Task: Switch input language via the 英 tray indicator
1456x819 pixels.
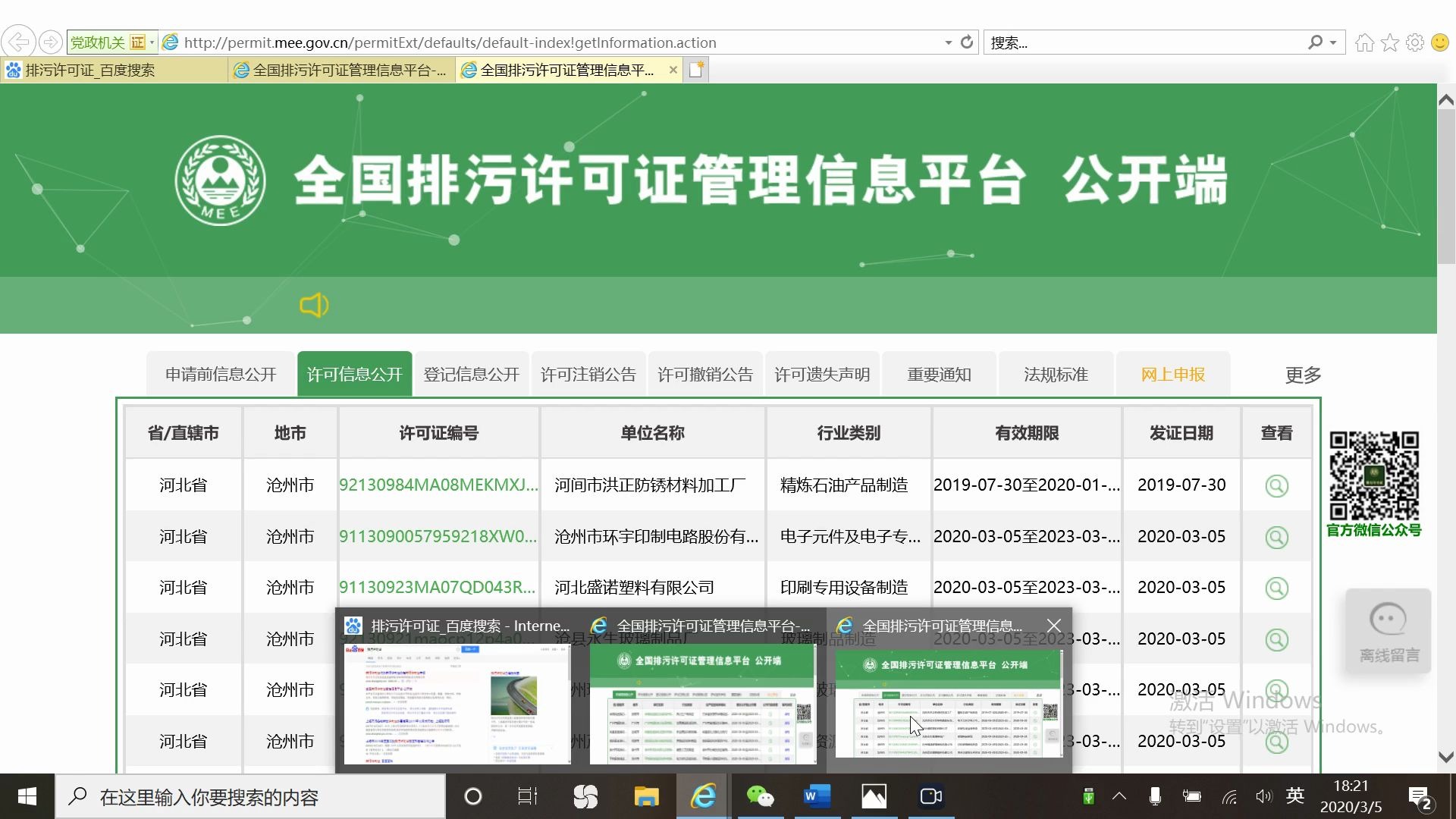Action: tap(1295, 796)
